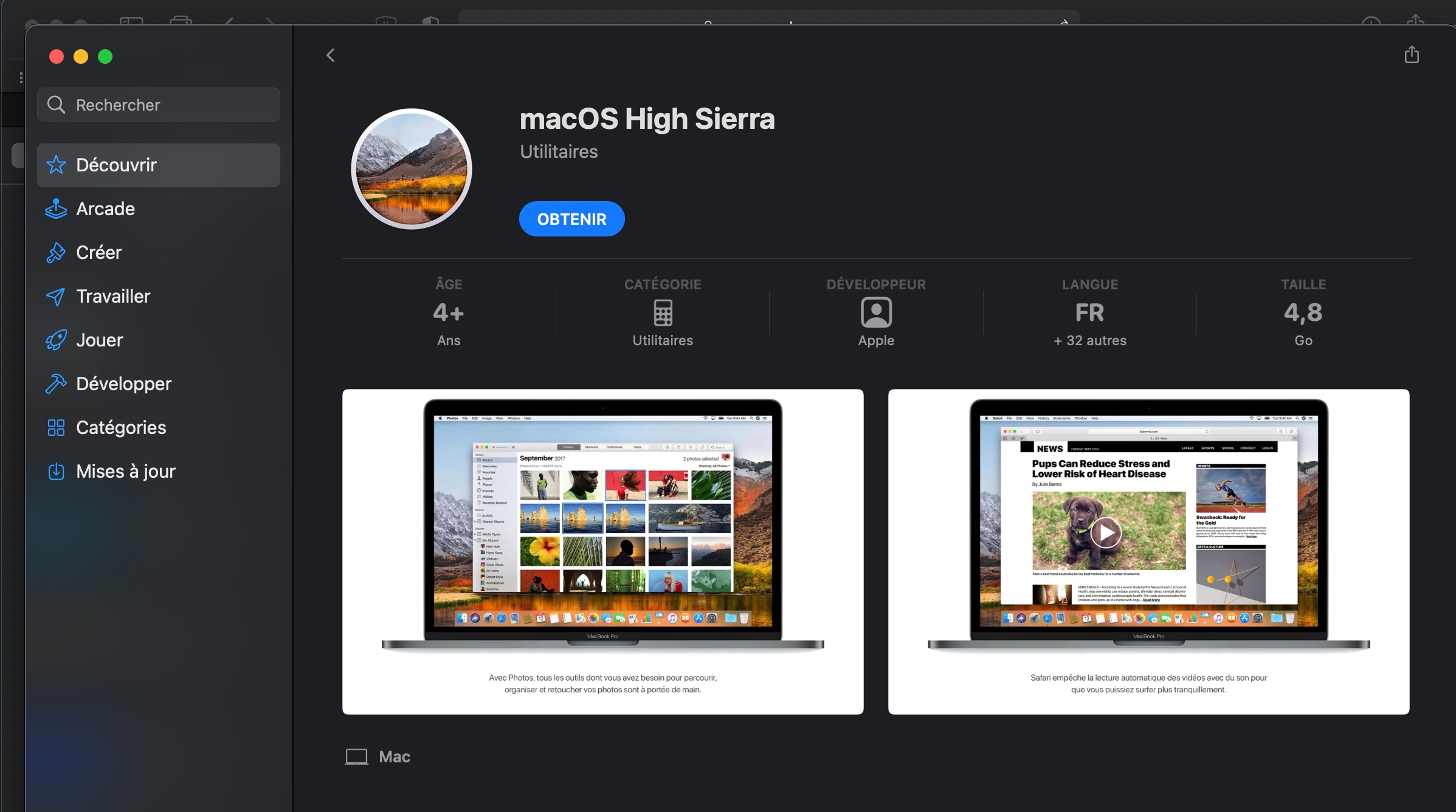Open Mises à jour updates page

pos(125,471)
